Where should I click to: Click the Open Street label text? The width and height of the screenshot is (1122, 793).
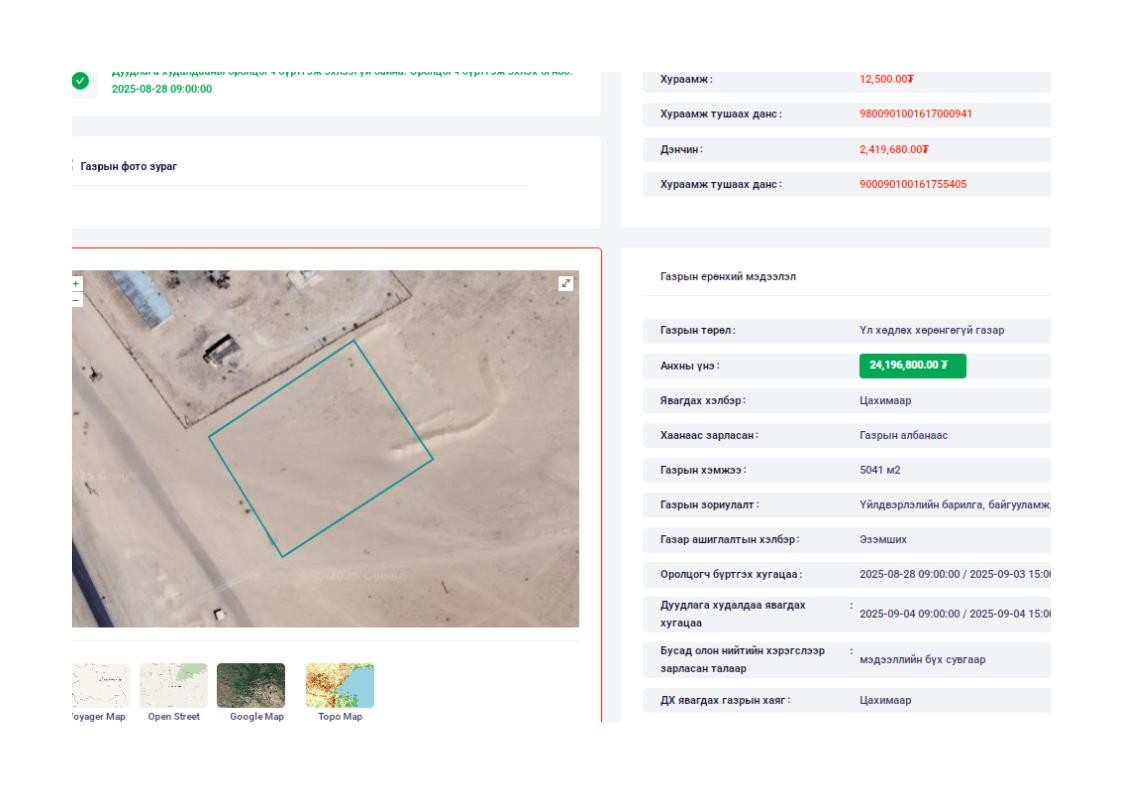click(173, 717)
